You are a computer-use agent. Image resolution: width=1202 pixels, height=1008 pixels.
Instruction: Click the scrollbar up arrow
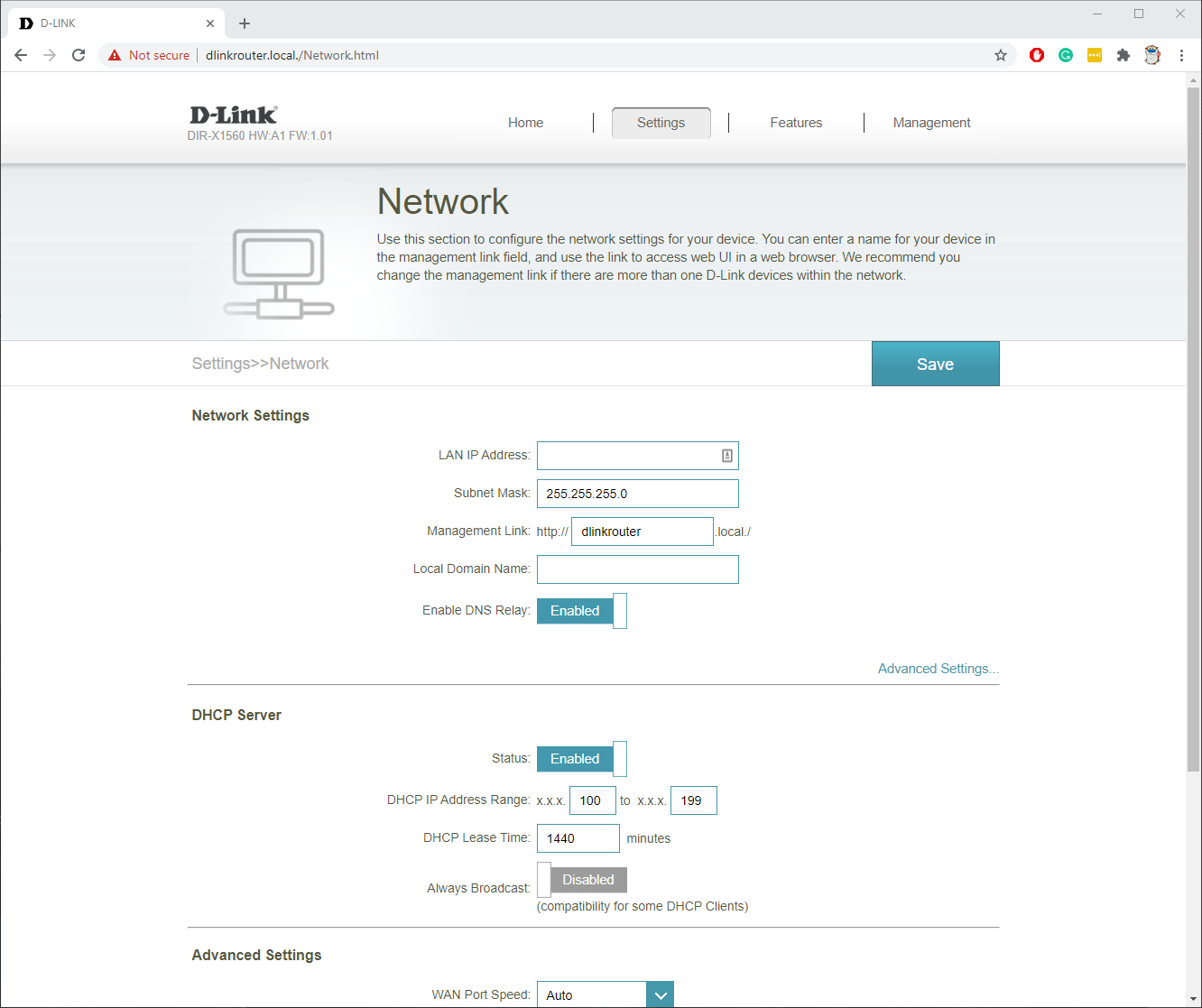[1193, 80]
